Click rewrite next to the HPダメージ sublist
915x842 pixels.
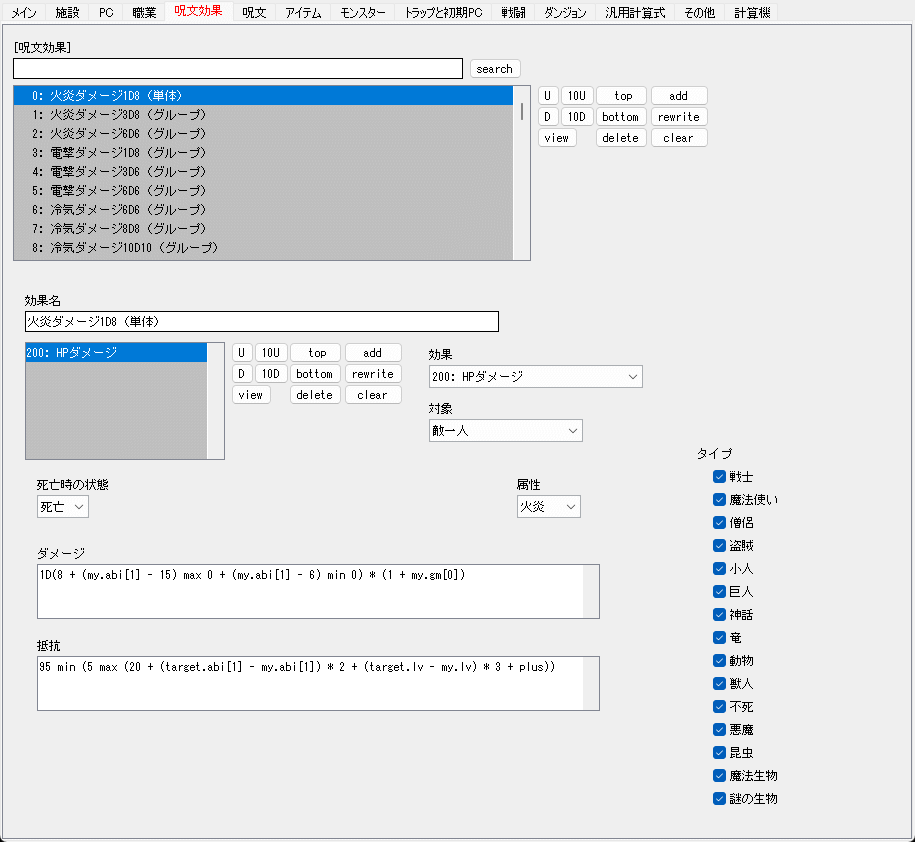373,373
